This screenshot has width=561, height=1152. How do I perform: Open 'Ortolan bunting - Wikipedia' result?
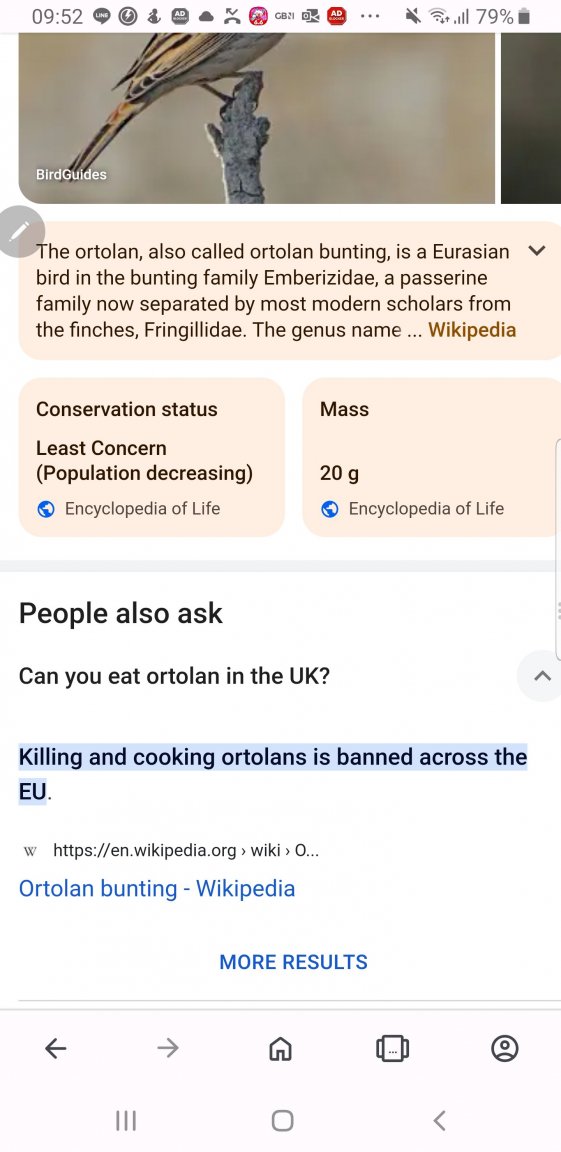click(156, 888)
